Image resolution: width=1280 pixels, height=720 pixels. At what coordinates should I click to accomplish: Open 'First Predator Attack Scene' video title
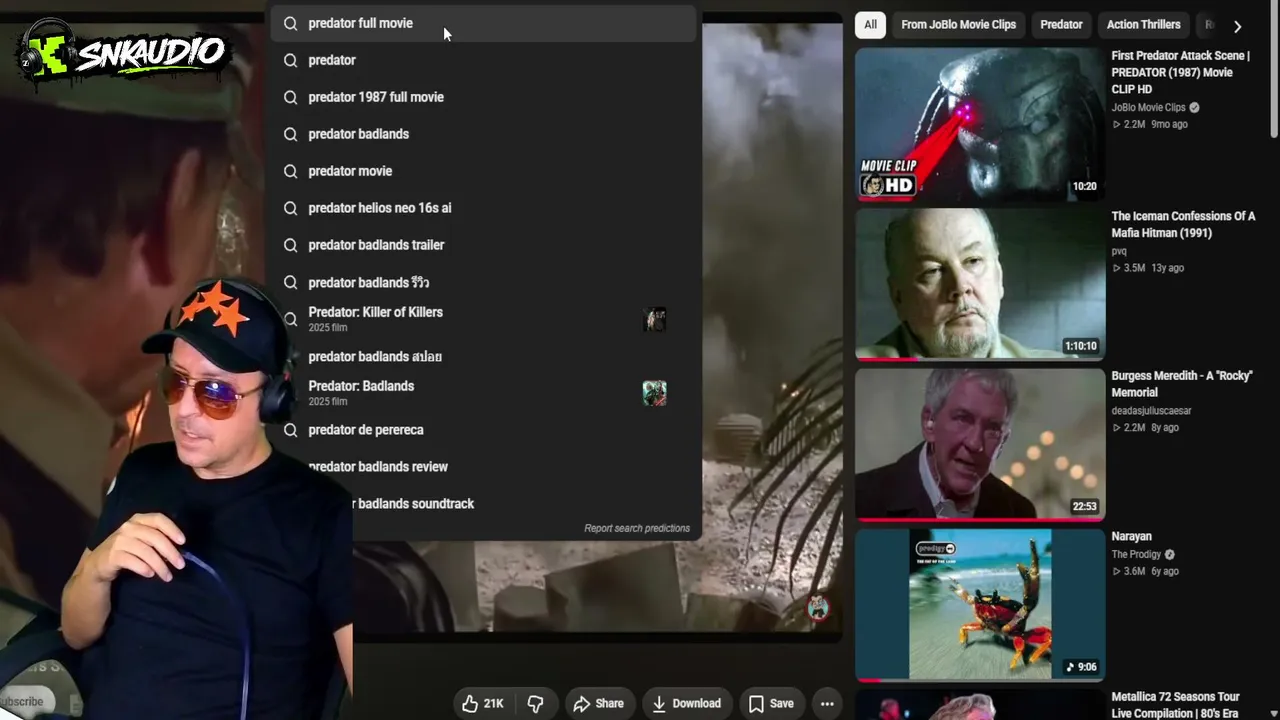point(1181,72)
